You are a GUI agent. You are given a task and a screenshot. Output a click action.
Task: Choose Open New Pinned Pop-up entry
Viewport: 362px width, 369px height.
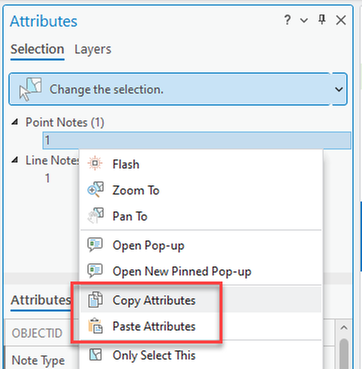tap(201, 271)
